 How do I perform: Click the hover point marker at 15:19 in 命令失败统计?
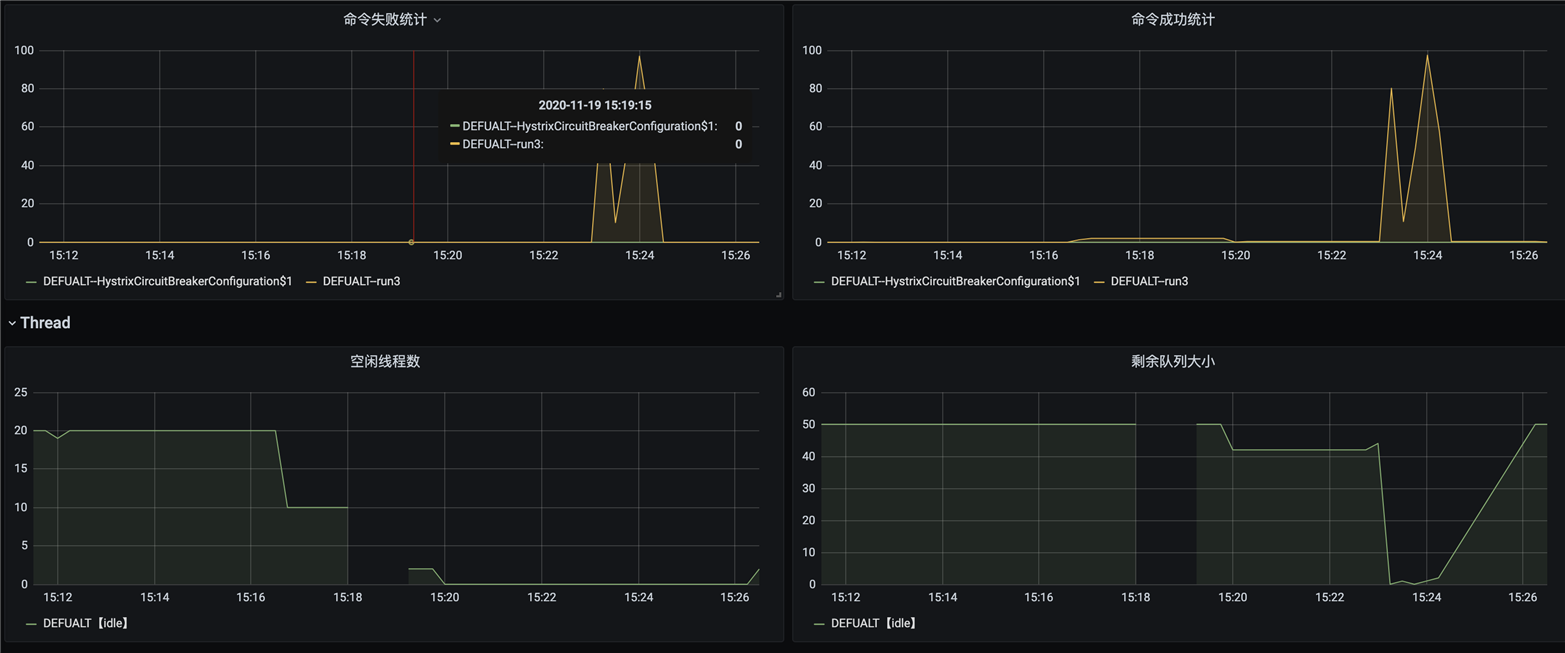(411, 242)
